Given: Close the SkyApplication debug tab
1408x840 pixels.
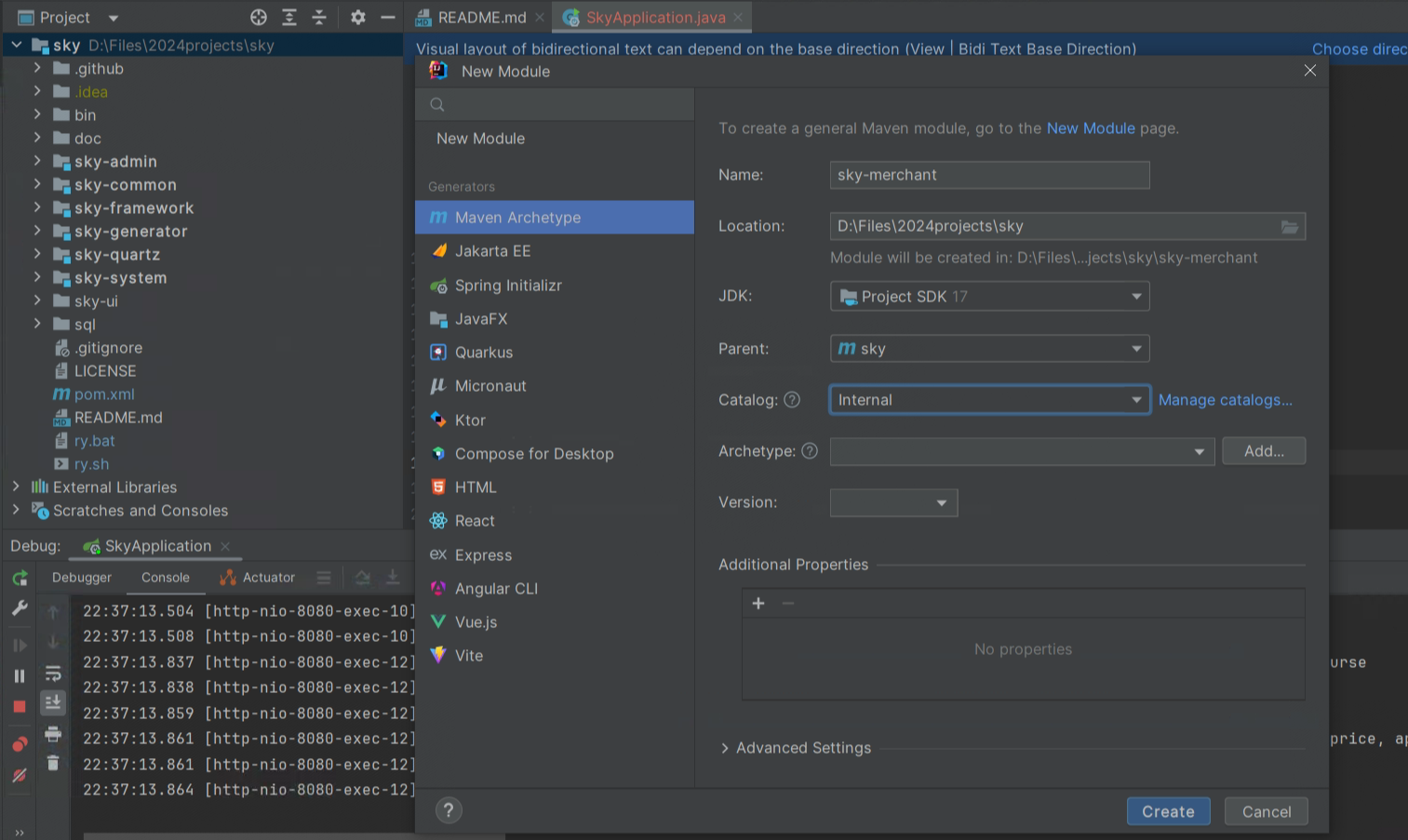Looking at the screenshot, I should pyautogui.click(x=225, y=546).
